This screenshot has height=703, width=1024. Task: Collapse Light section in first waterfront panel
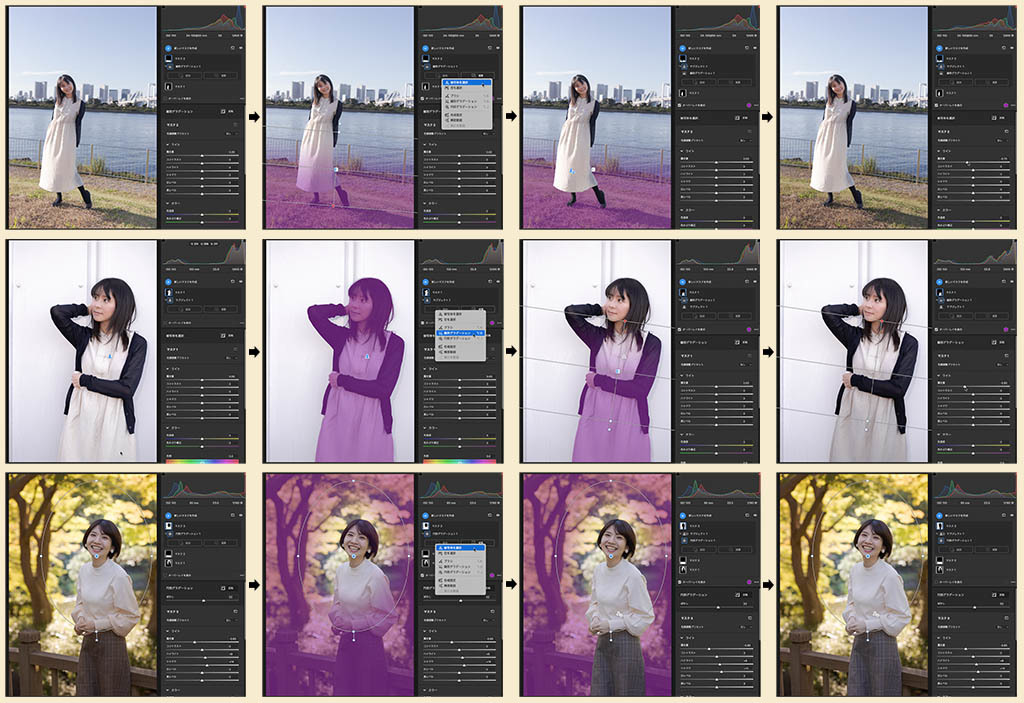(x=168, y=144)
